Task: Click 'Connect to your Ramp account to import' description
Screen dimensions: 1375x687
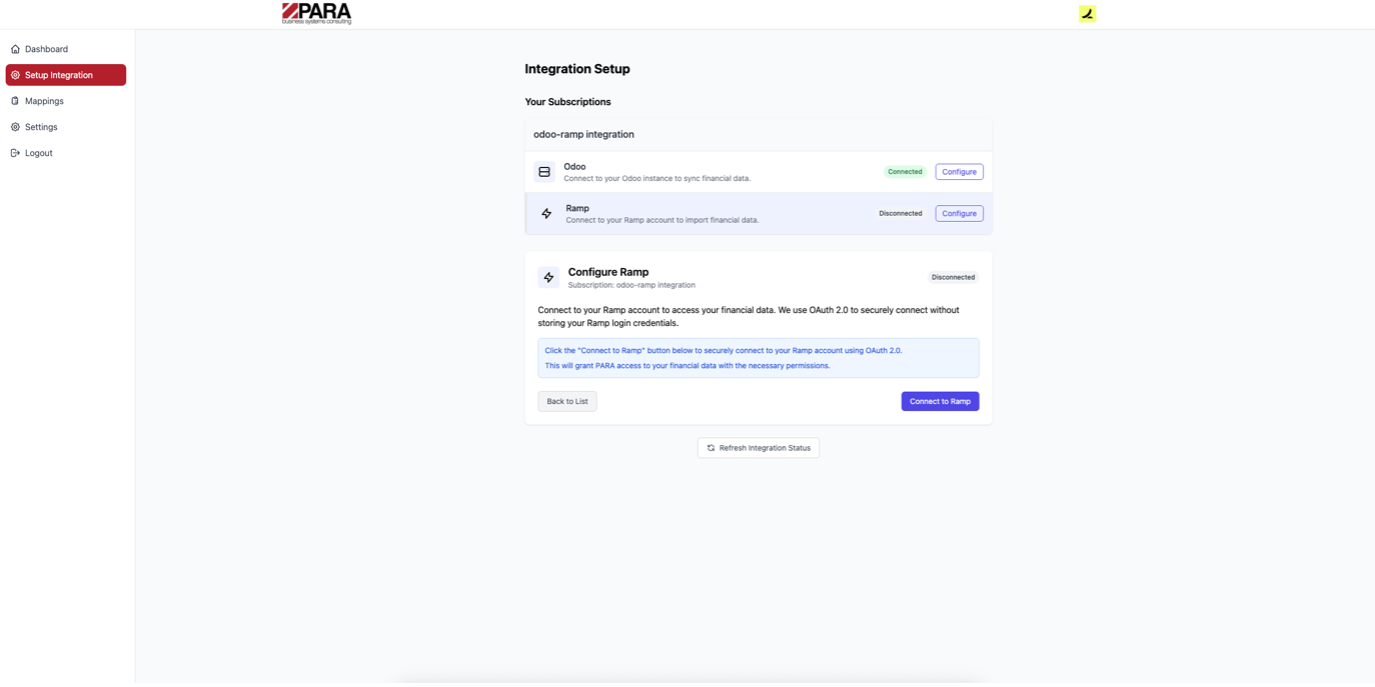Action: pos(662,220)
